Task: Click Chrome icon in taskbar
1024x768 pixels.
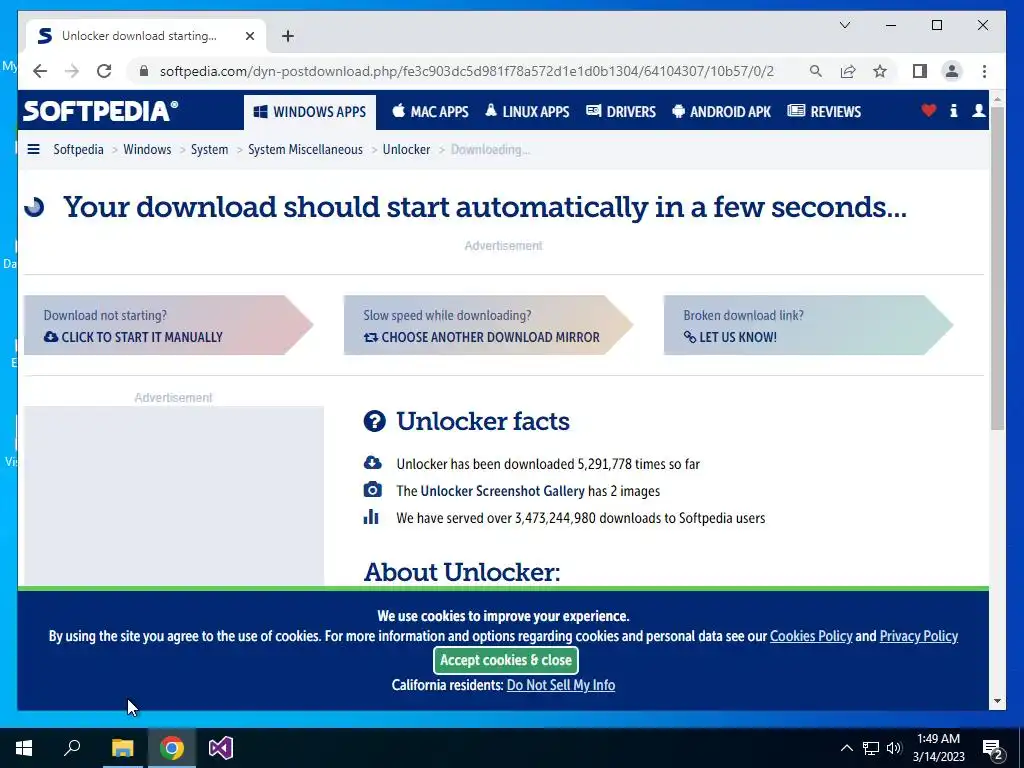Action: (x=172, y=748)
